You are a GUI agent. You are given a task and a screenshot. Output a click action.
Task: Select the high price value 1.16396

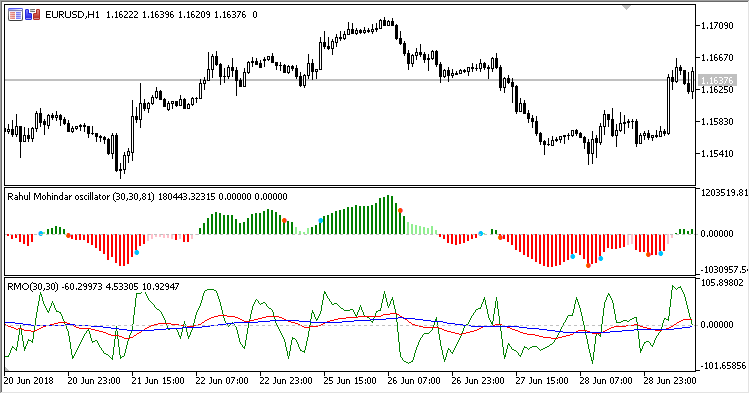pyautogui.click(x=158, y=15)
